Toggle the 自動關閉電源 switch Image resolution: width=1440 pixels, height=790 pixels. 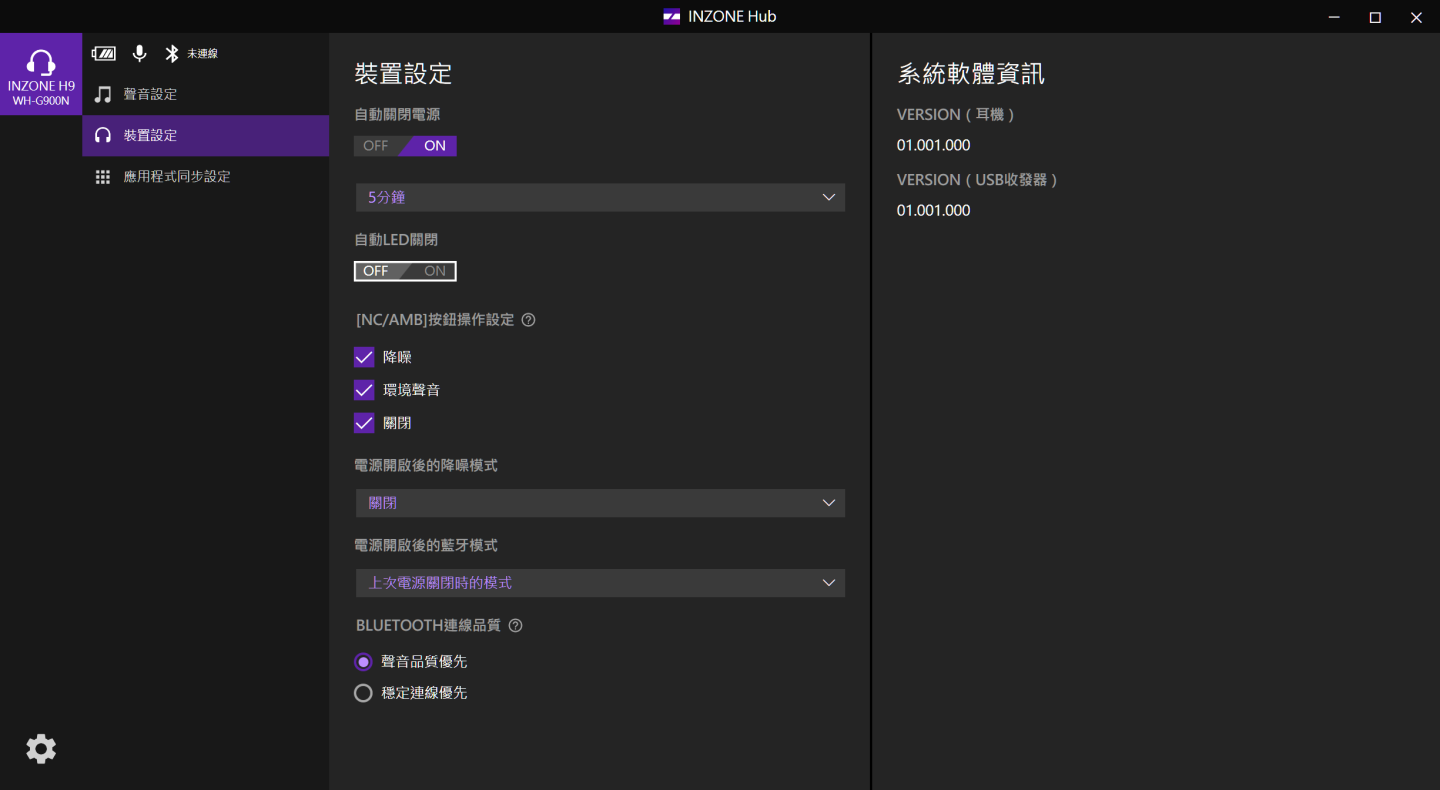click(405, 146)
